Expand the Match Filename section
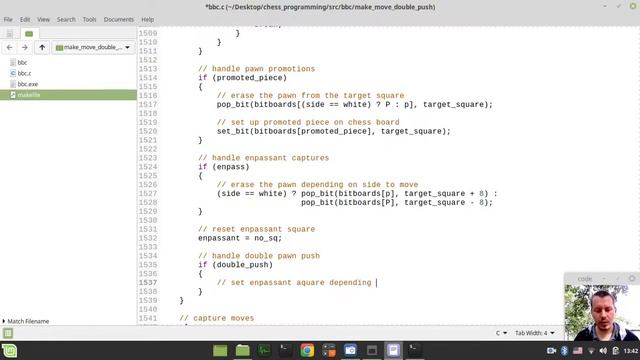The image size is (640, 360). pos(26,321)
